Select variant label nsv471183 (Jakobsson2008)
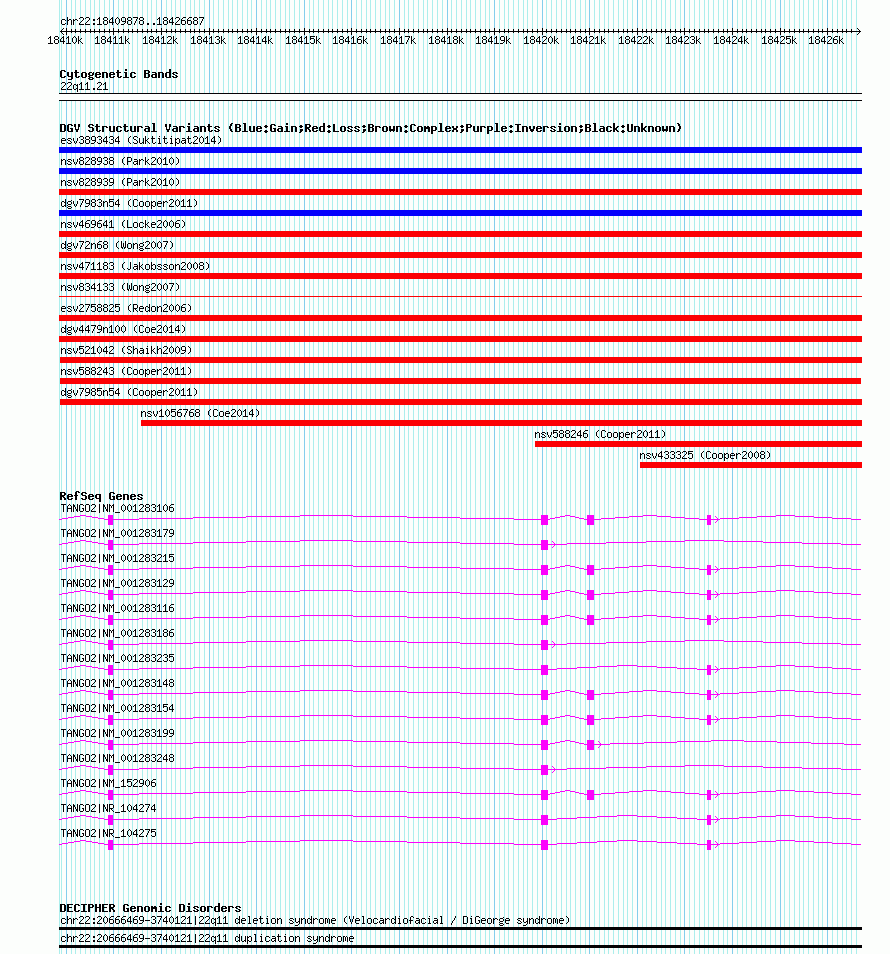890x954 pixels. [135, 266]
